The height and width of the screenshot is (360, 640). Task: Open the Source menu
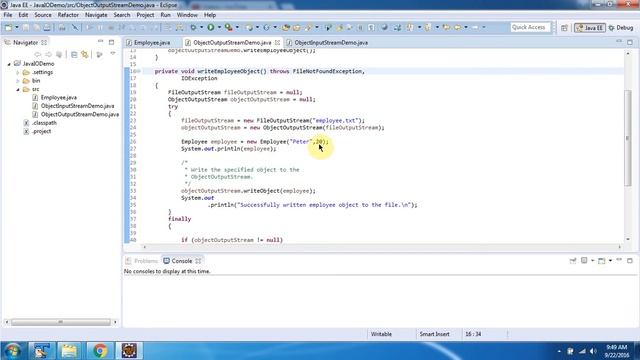click(x=43, y=15)
